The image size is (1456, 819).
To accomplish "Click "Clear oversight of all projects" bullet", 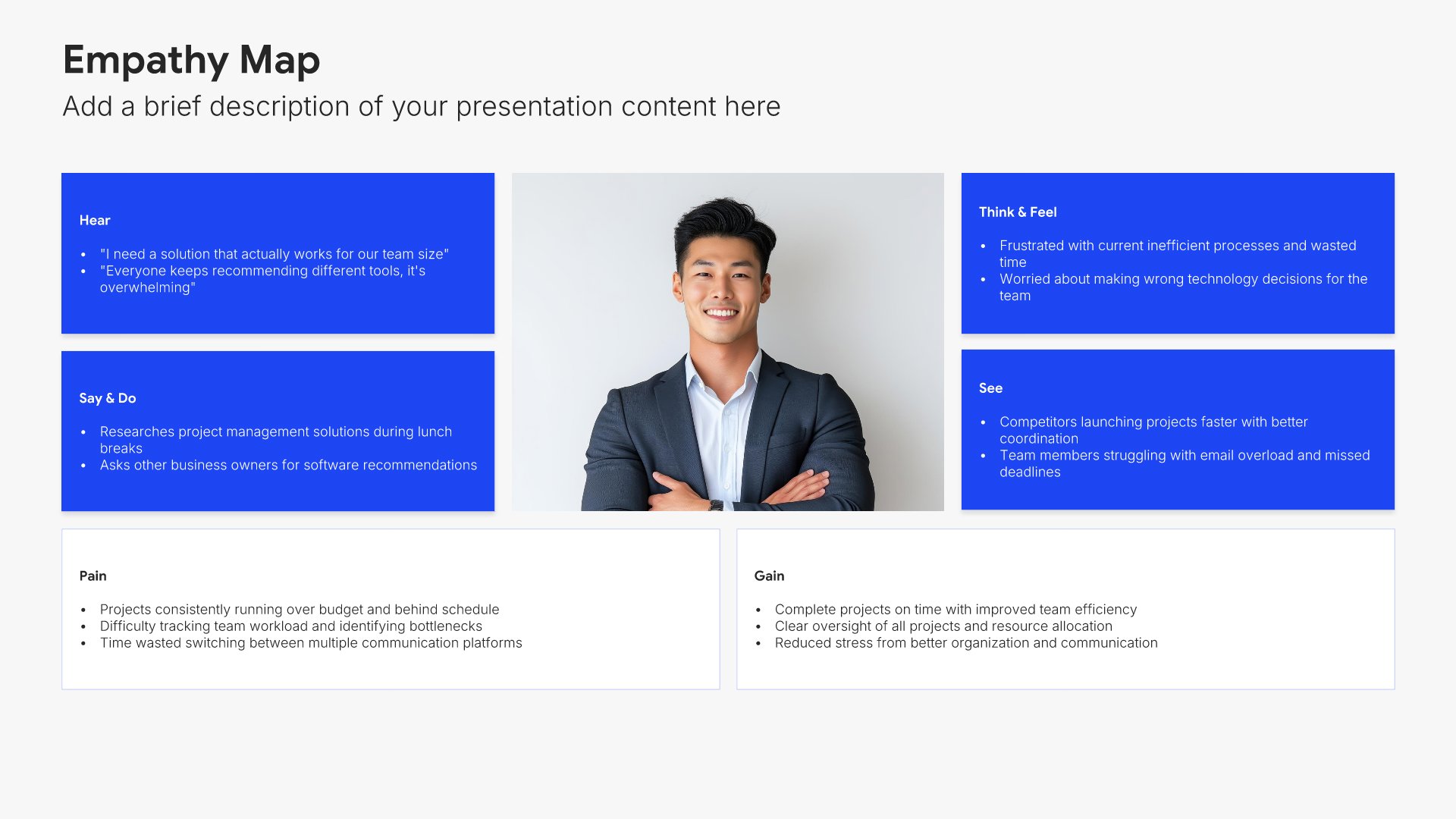I will 943,626.
